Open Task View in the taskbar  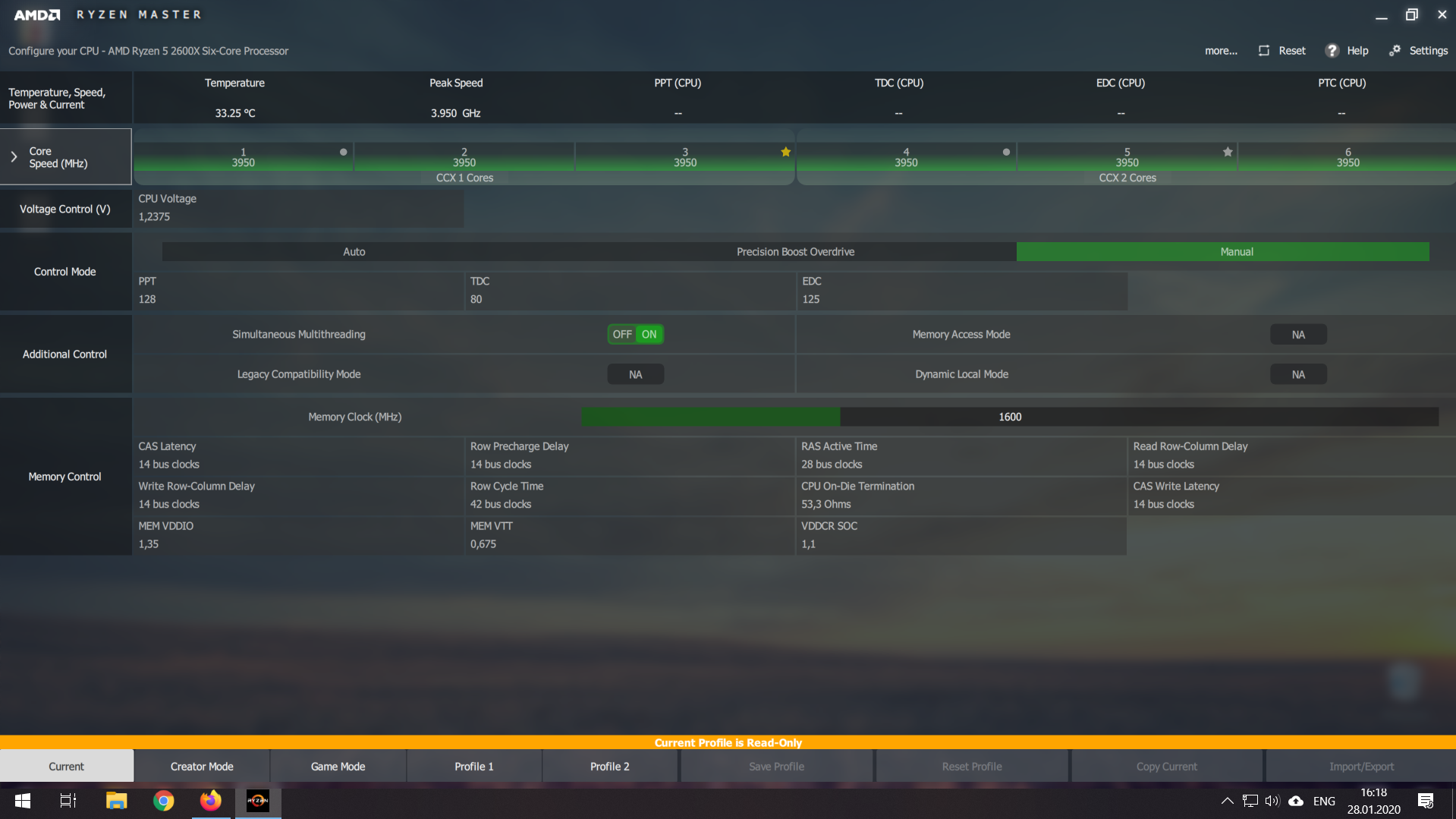click(68, 801)
